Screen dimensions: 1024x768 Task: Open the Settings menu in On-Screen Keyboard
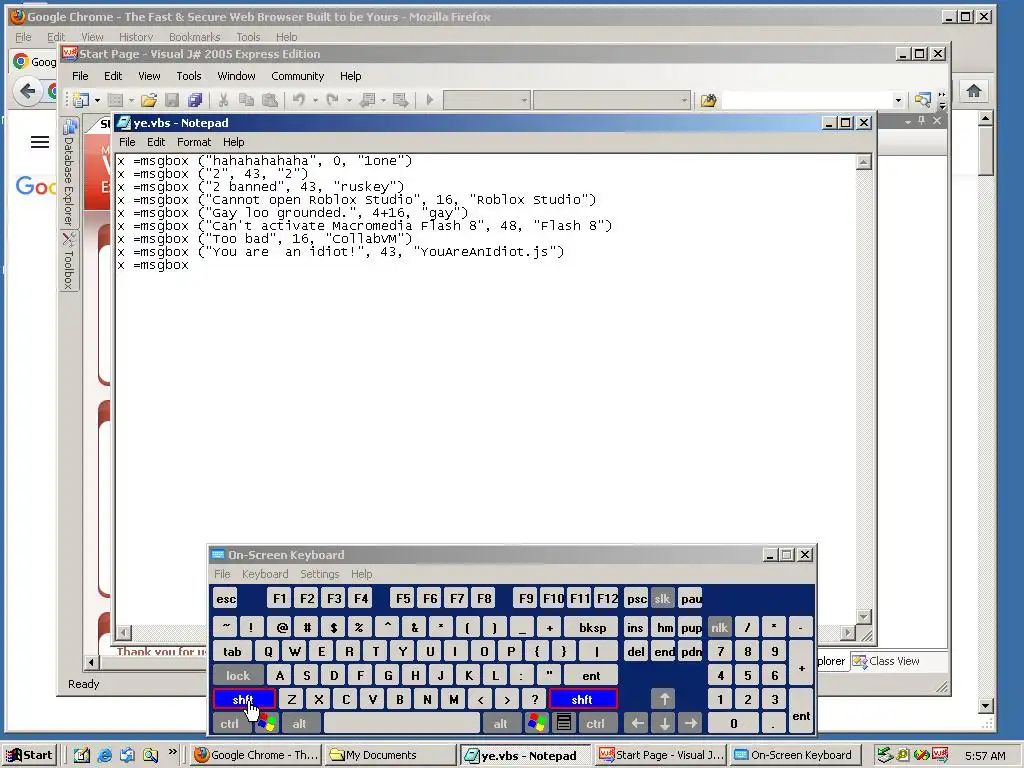click(x=319, y=574)
